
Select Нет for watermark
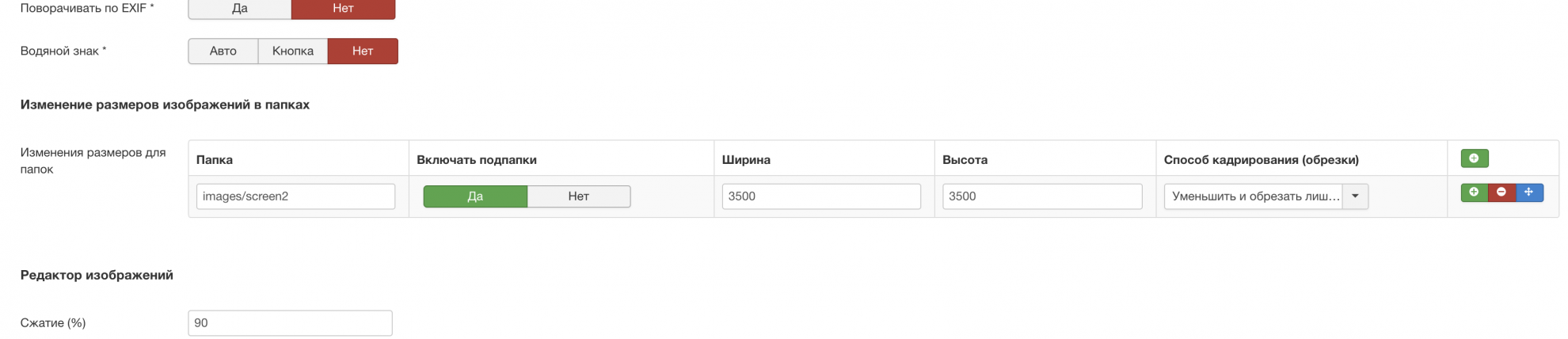tap(363, 51)
